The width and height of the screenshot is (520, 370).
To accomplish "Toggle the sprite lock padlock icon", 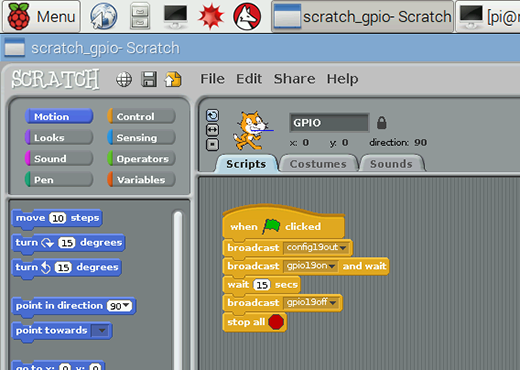I will [x=382, y=123].
